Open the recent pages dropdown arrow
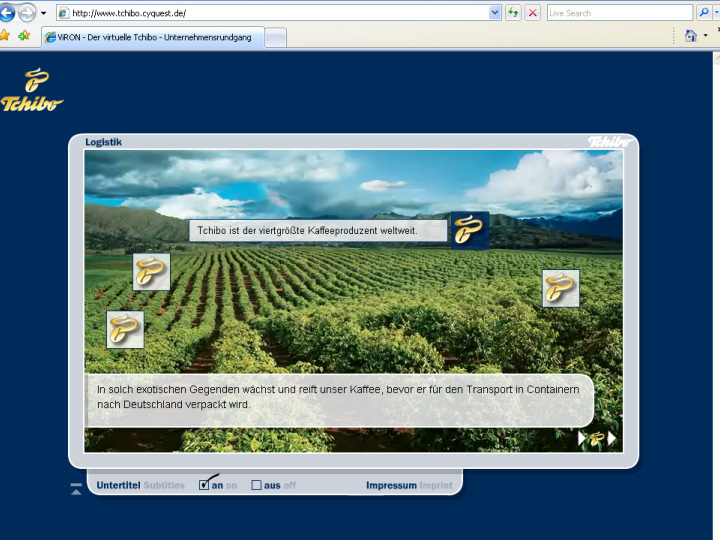 [x=44, y=13]
